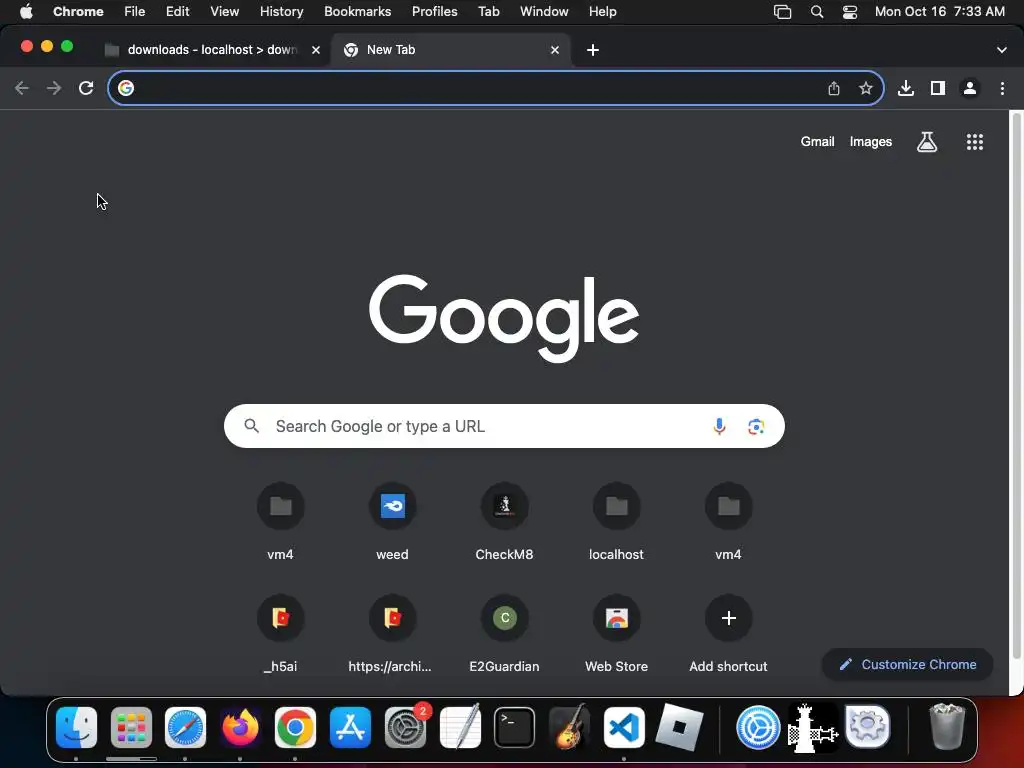1024x768 pixels.
Task: Click the forward navigation arrow
Action: point(54,88)
